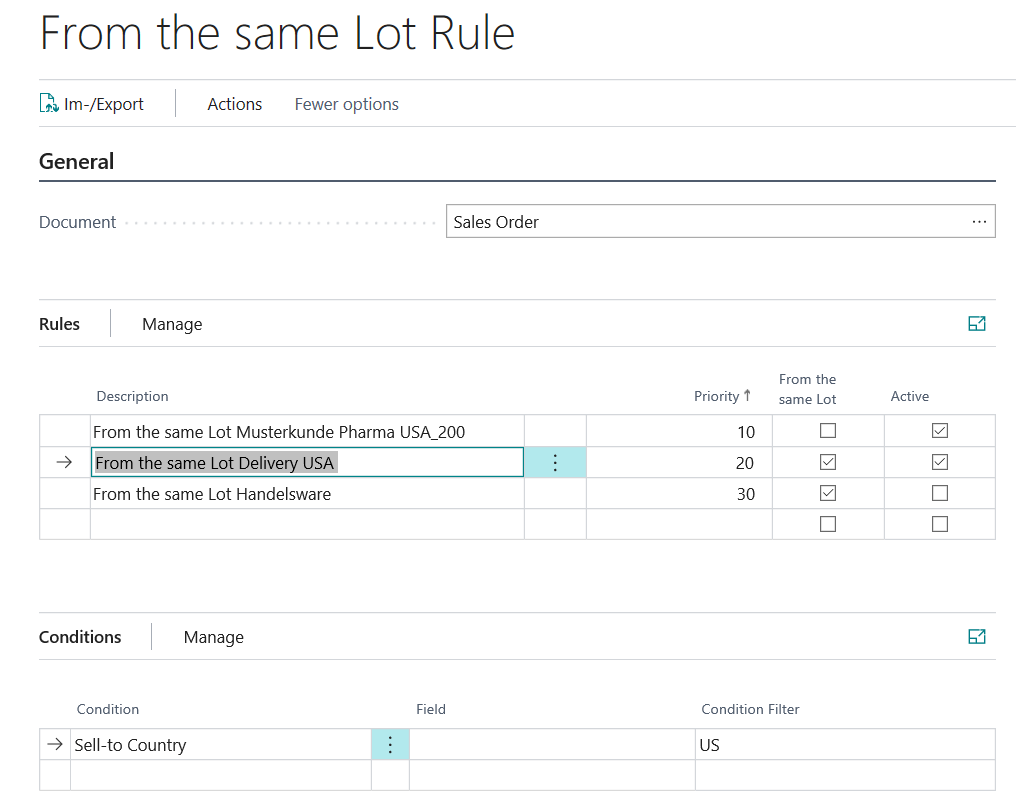Click the empty Description cell in Rules

pyautogui.click(x=307, y=524)
